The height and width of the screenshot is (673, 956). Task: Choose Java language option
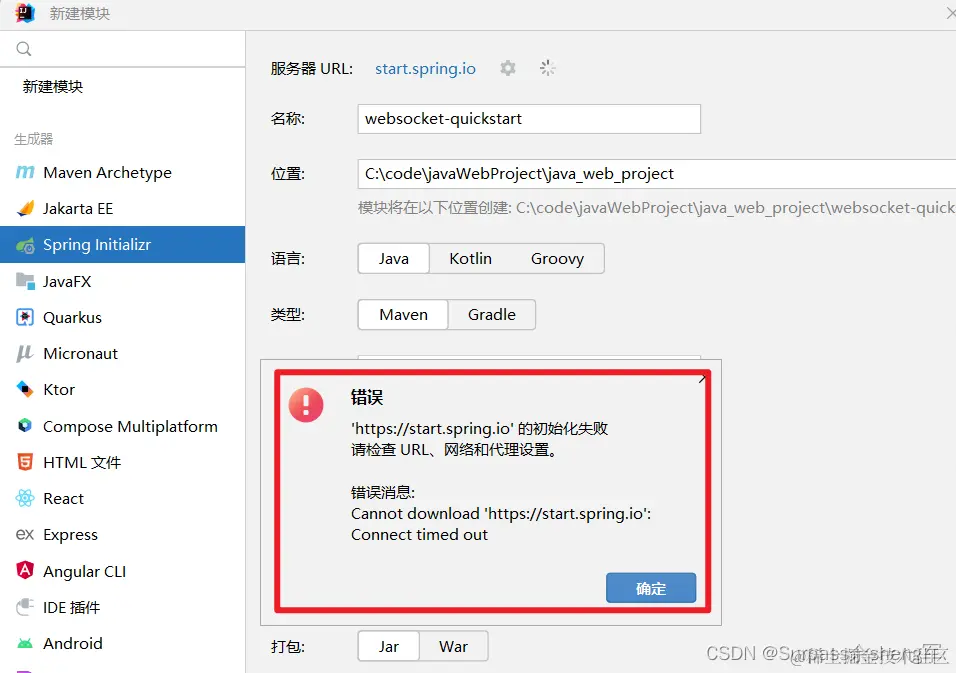pos(394,258)
